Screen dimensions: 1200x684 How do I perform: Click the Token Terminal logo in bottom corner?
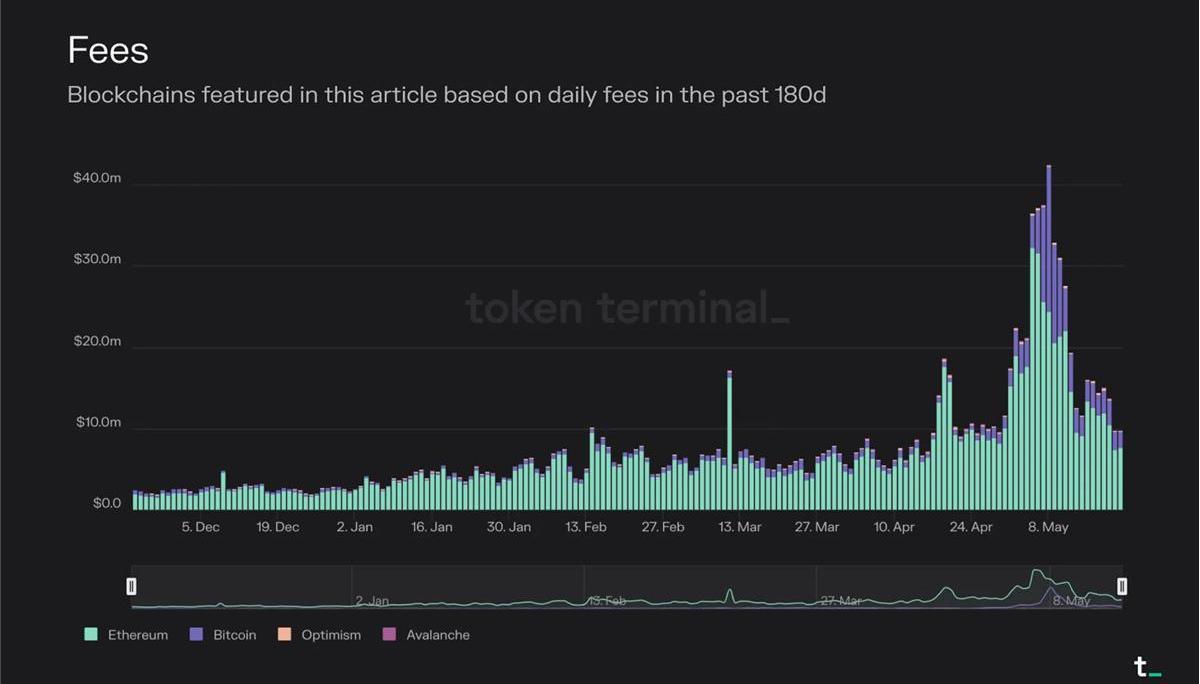pyautogui.click(x=1146, y=667)
